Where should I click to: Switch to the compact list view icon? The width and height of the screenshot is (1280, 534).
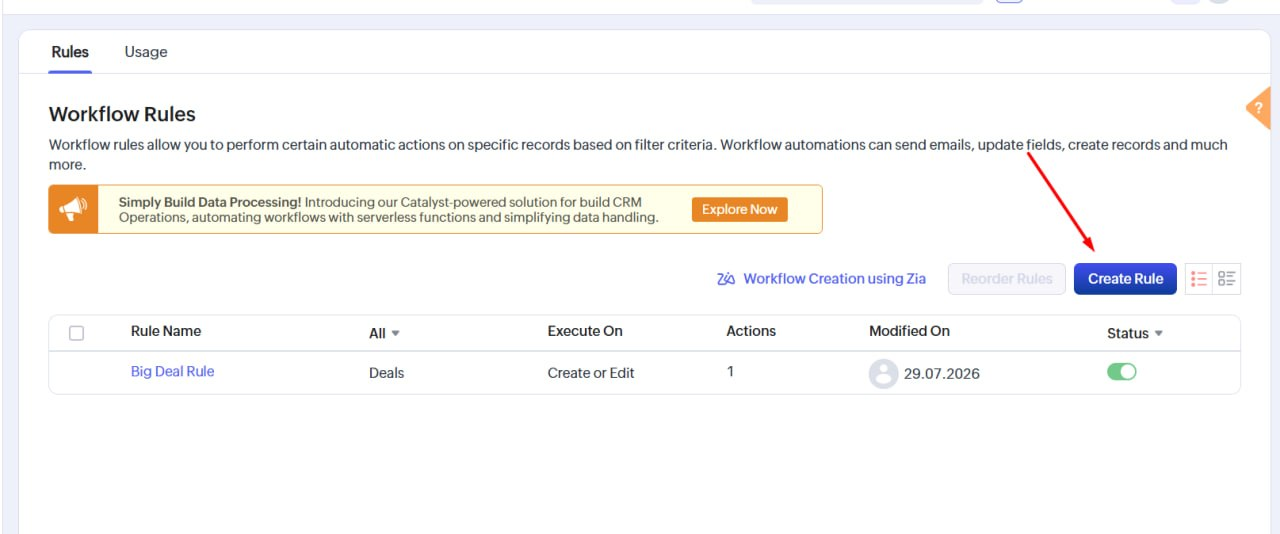tap(1199, 279)
